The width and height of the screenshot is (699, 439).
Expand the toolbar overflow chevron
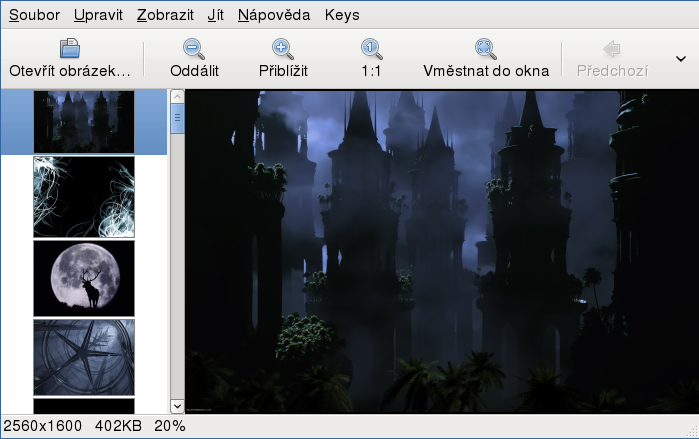[x=681, y=59]
